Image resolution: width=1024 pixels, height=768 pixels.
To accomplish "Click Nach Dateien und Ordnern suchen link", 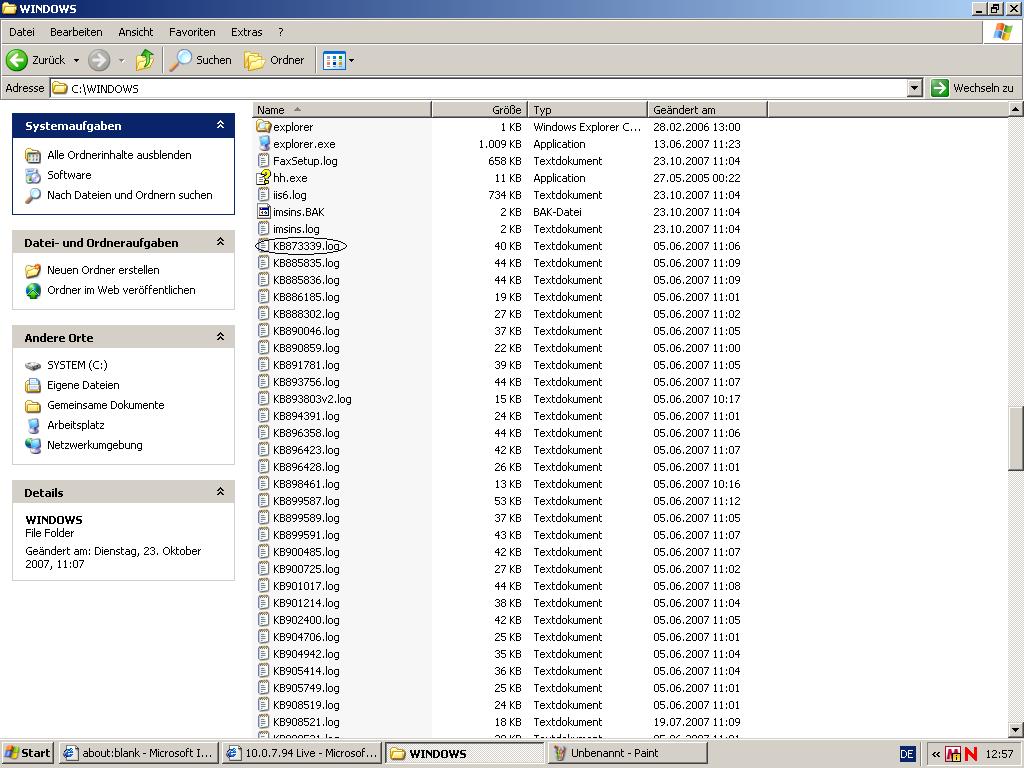I will pos(129,195).
